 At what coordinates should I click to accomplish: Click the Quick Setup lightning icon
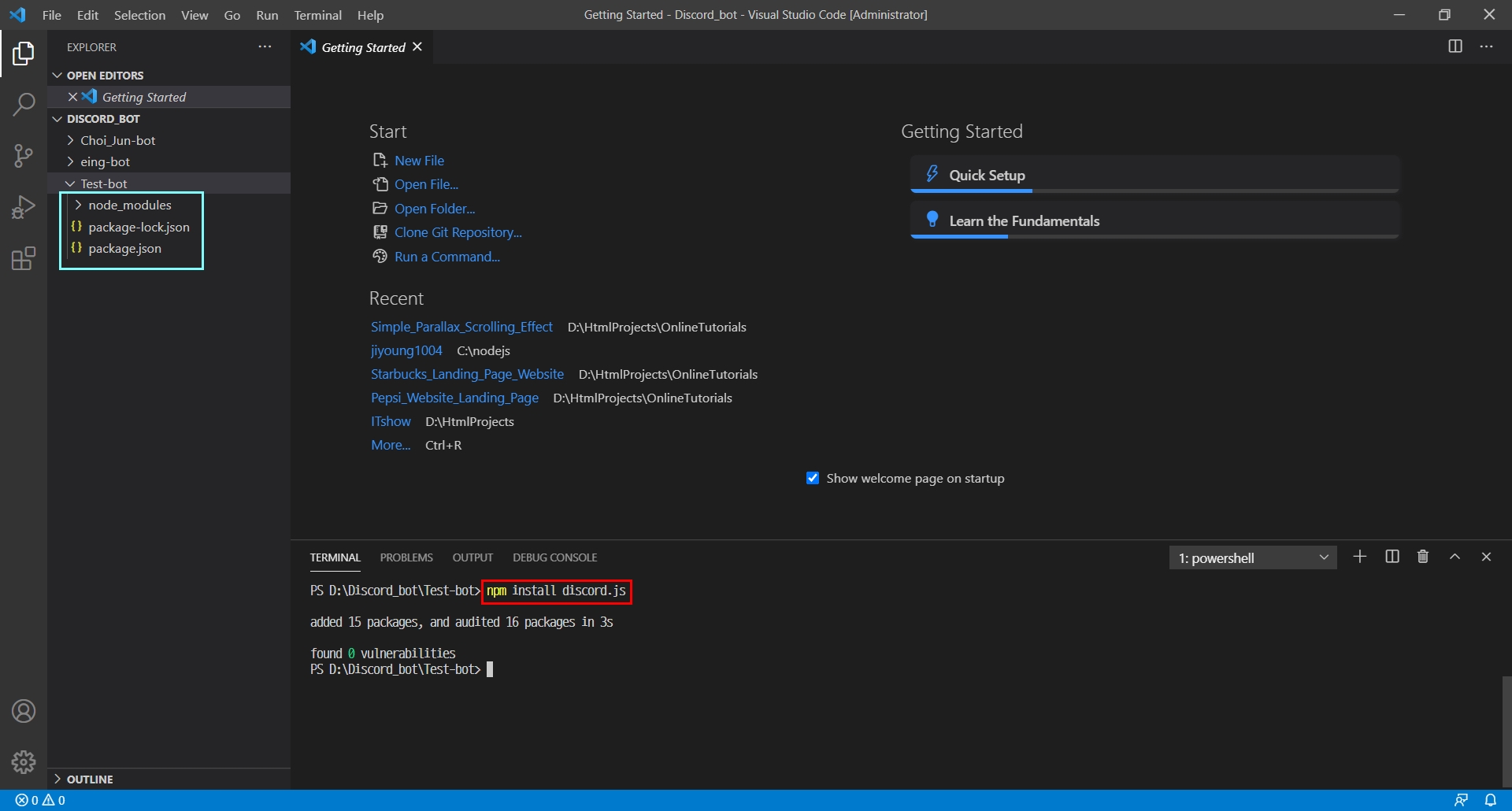(932, 174)
